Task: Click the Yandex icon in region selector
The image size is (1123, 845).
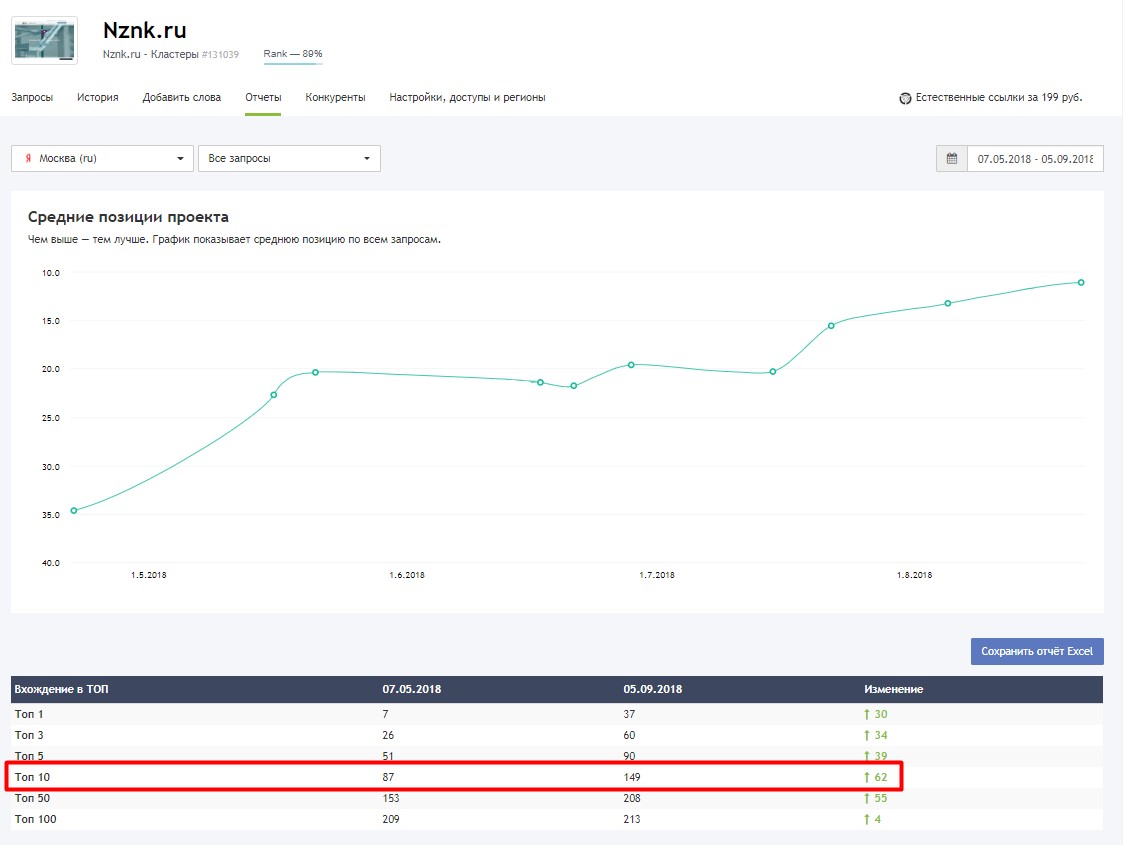Action: 28,158
